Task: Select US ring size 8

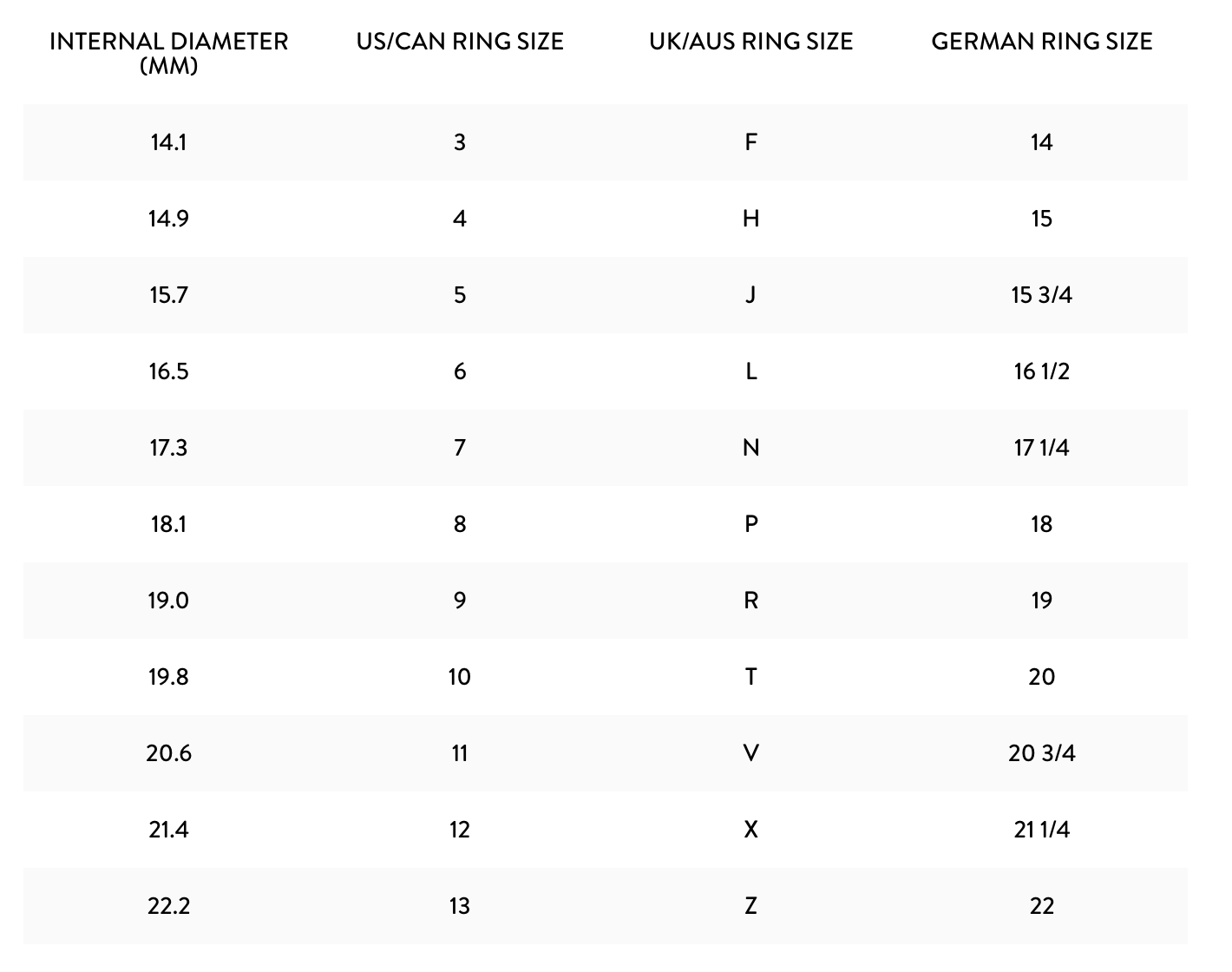Action: tap(460, 524)
